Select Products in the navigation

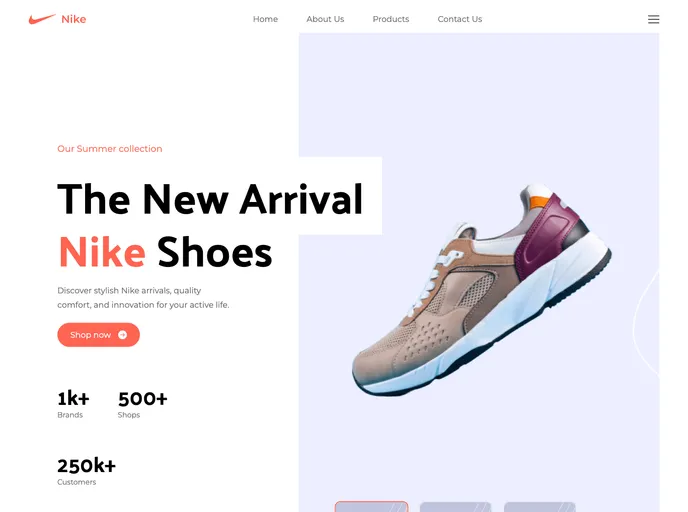pos(391,19)
